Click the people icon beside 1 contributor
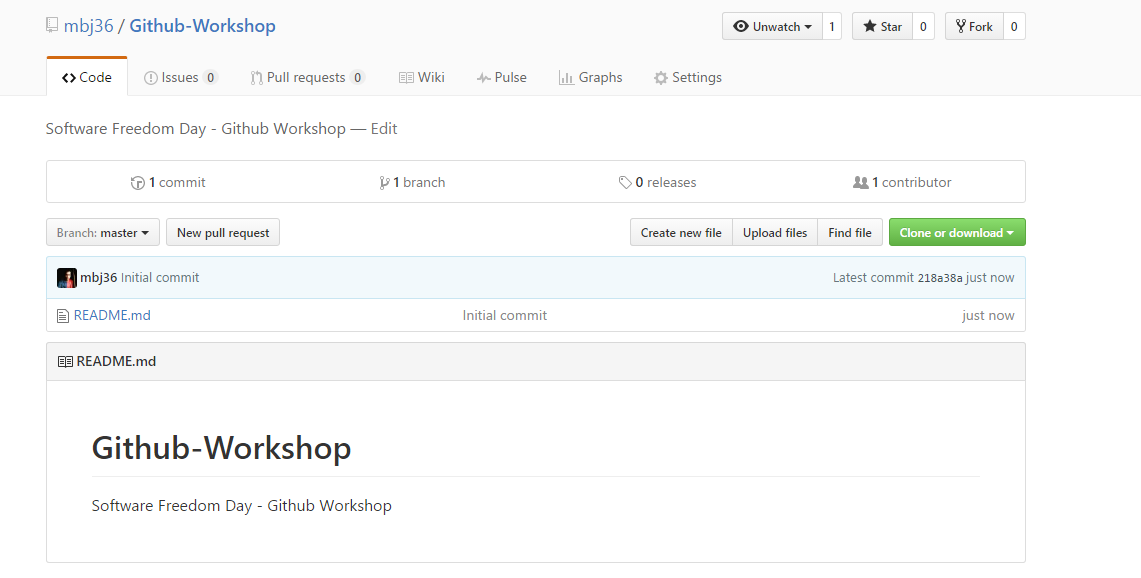Viewport: 1141px width, 578px height. (x=861, y=183)
